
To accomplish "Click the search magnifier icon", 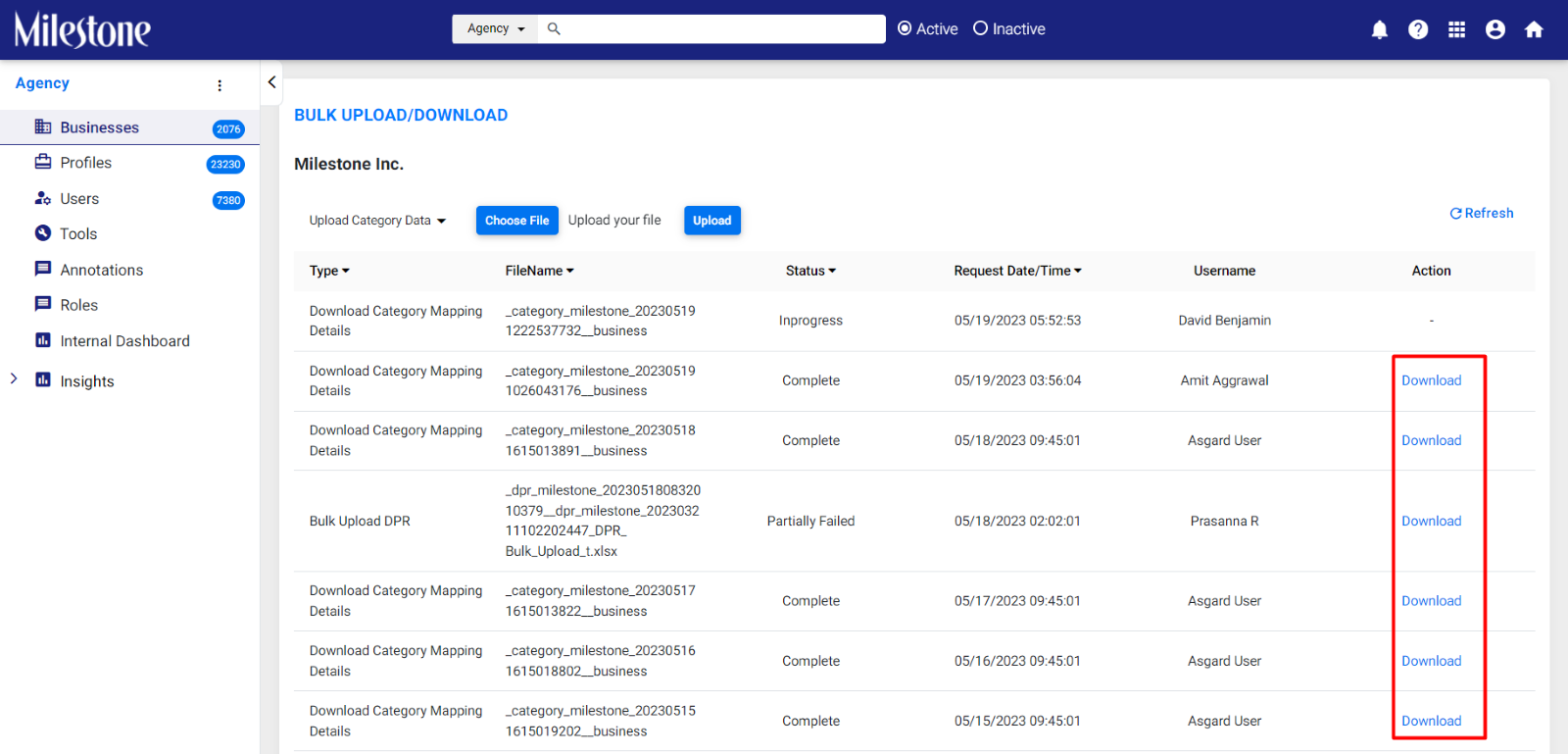I will coord(554,28).
